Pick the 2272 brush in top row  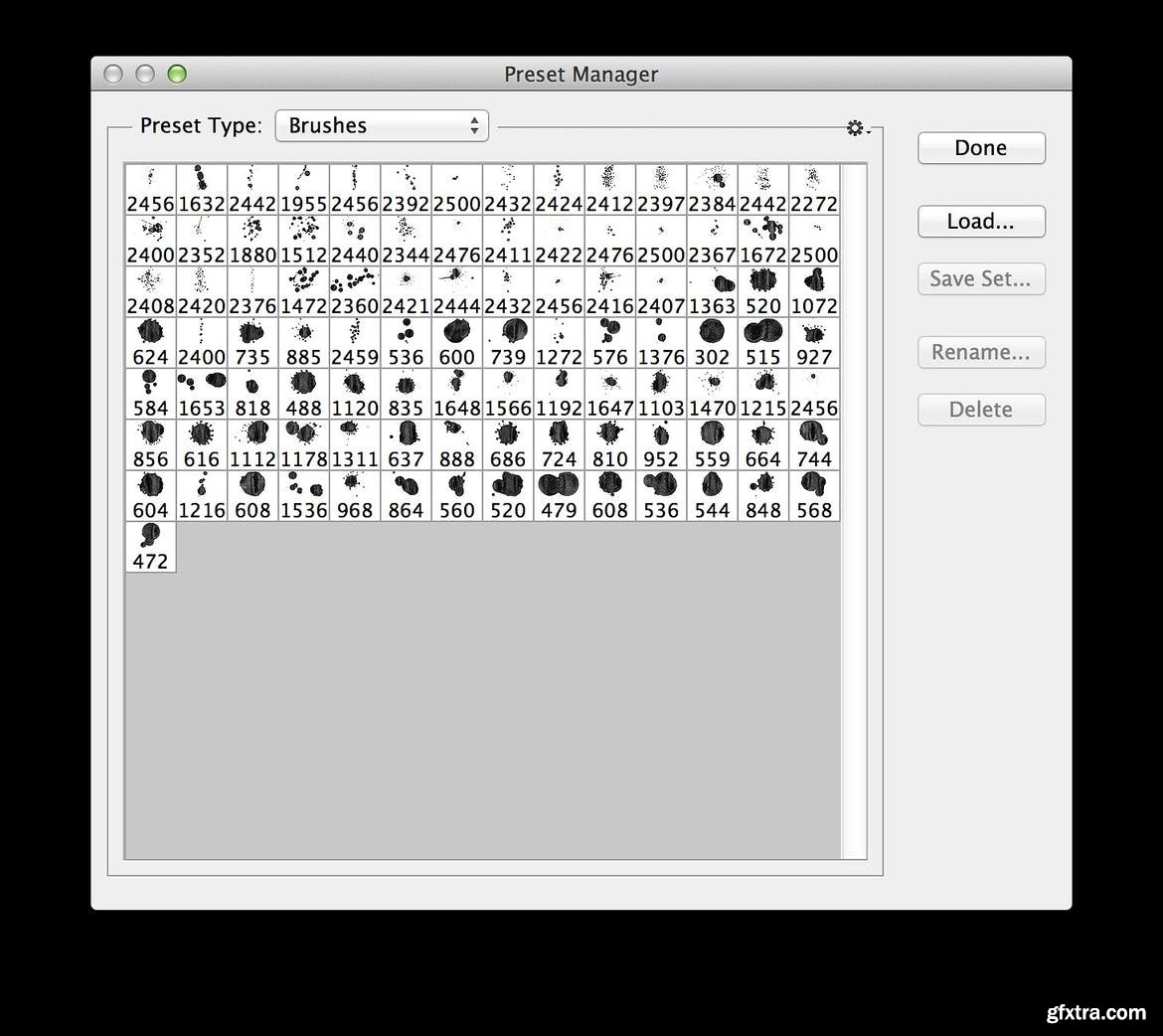pyautogui.click(x=814, y=190)
